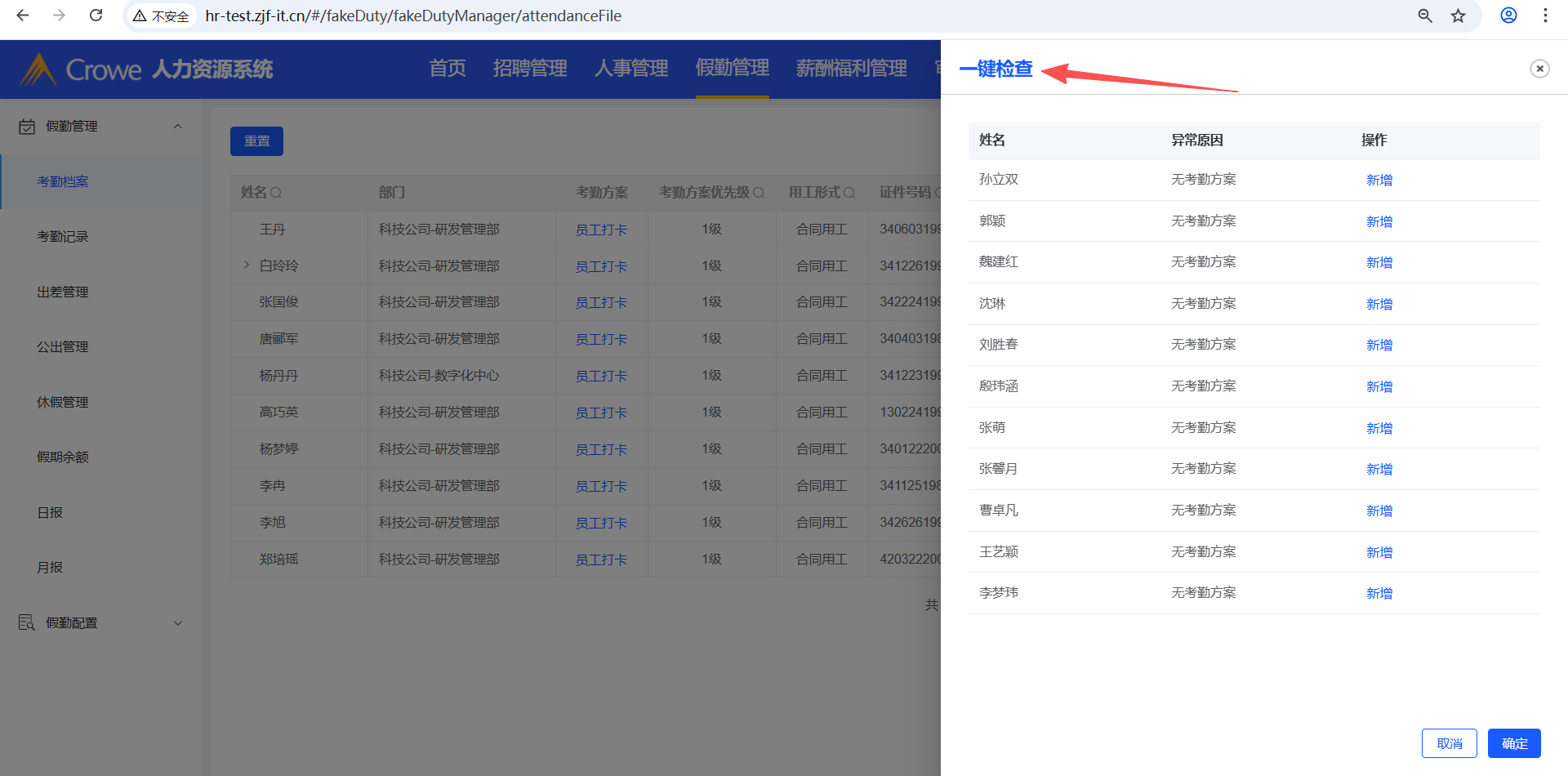The image size is (1568, 776).
Task: Expand the 白玲玲 table row
Action: (x=247, y=265)
